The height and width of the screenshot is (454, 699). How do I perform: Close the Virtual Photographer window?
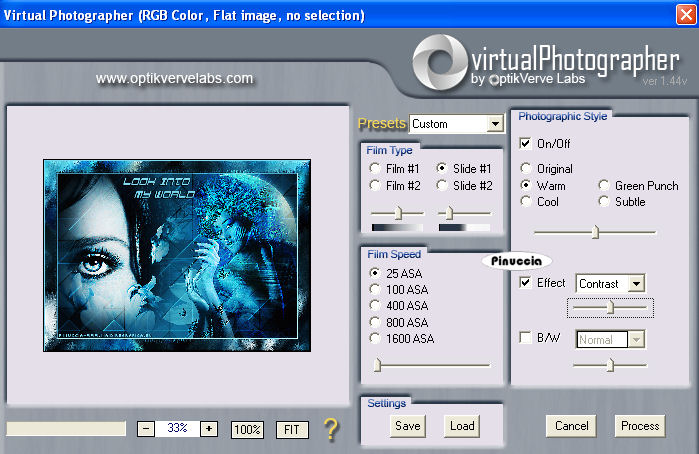pos(686,15)
